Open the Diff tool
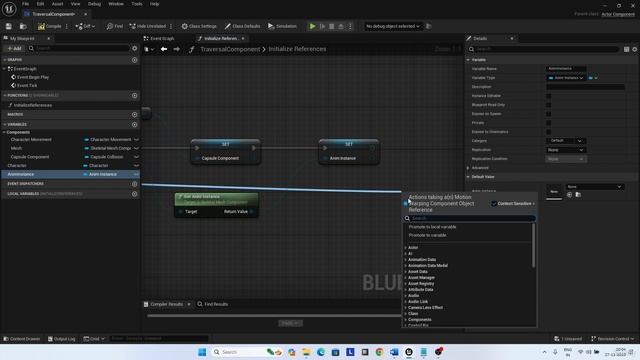The width and height of the screenshot is (640, 360). tap(85, 26)
